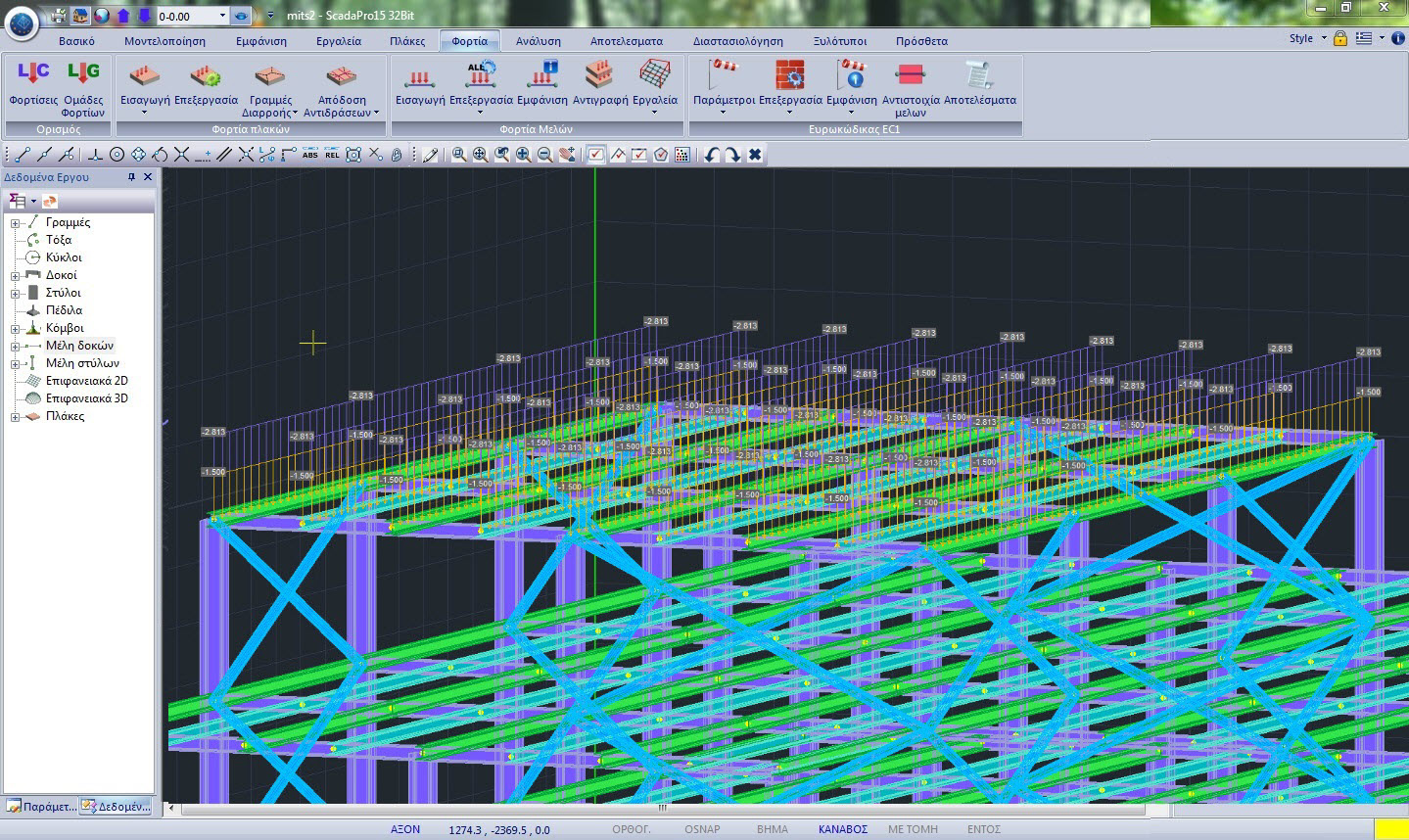The image size is (1409, 840).
Task: Toggle ΟΡΘΟΓ. mode in status bar
Action: coord(632,829)
